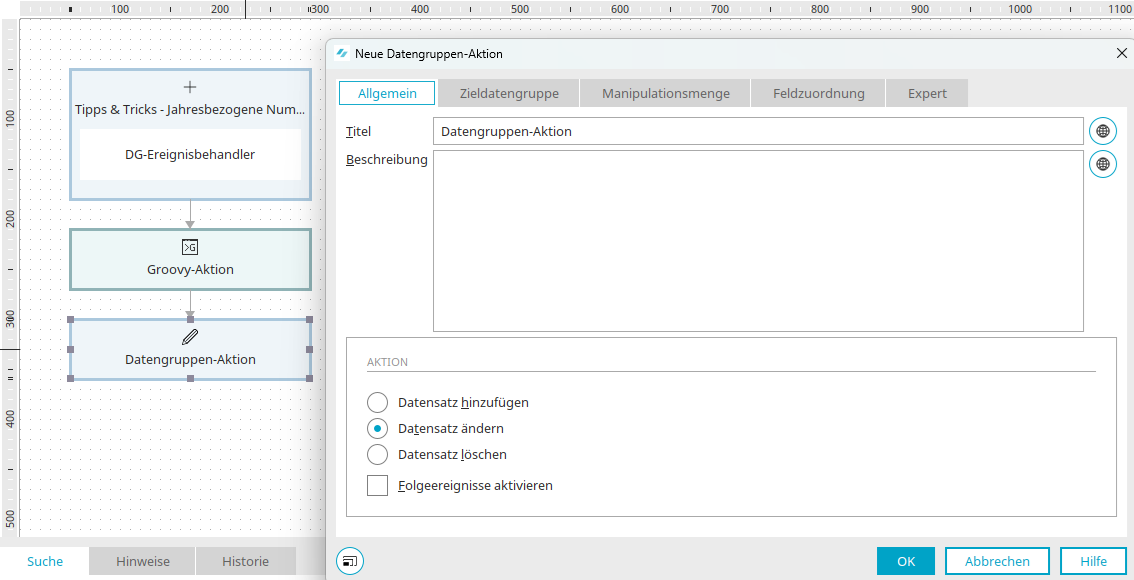Show the Historie tab at bottom
This screenshot has width=1134, height=580.
pyautogui.click(x=246, y=561)
